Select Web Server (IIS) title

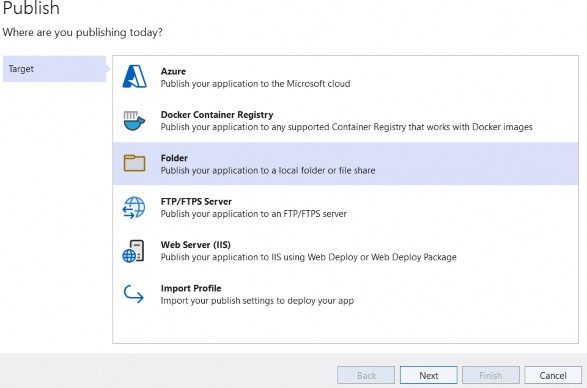(x=196, y=245)
